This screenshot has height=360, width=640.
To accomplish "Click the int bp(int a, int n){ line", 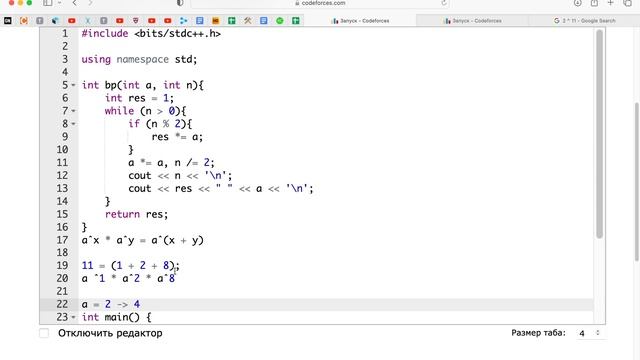I will (142, 85).
